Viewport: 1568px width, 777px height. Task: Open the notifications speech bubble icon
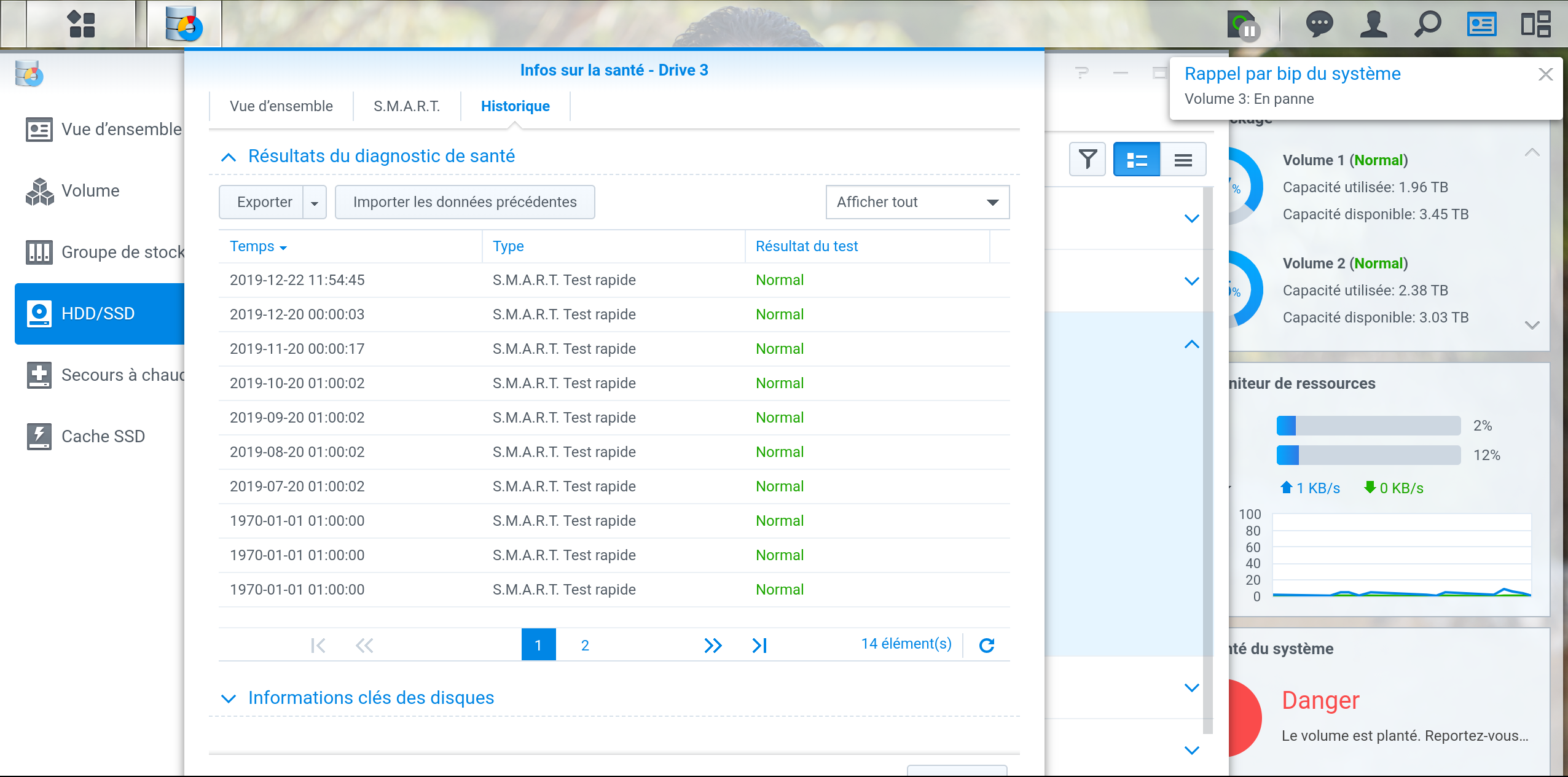1319,25
